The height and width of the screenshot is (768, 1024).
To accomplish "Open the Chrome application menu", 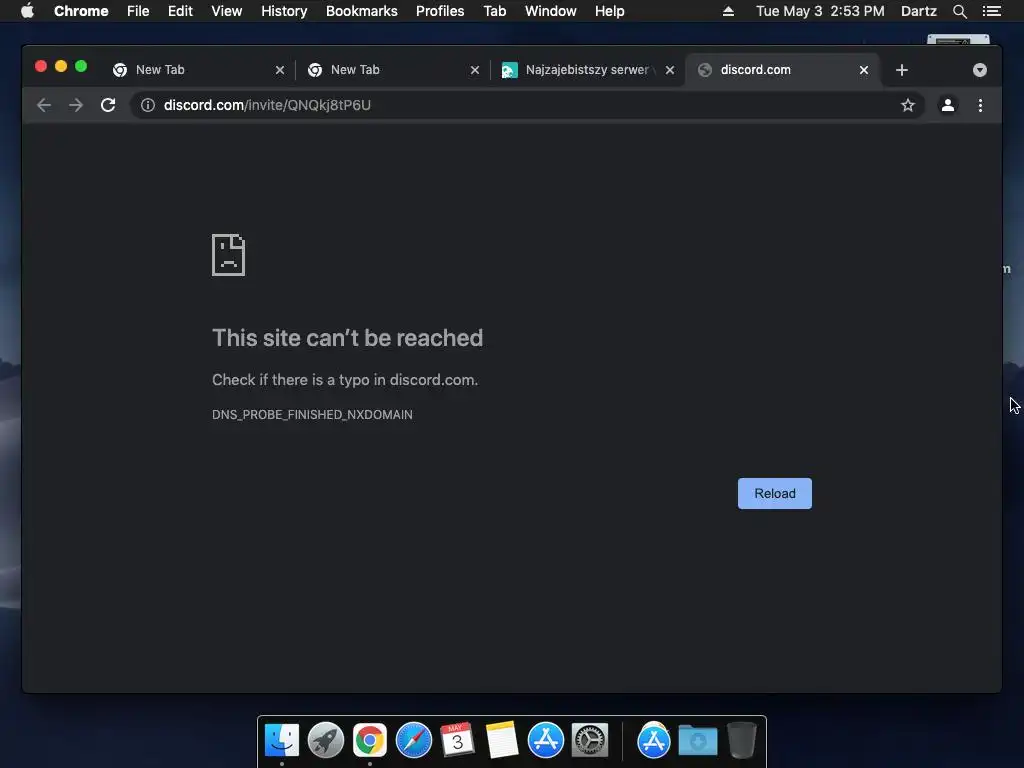I will pos(81,11).
